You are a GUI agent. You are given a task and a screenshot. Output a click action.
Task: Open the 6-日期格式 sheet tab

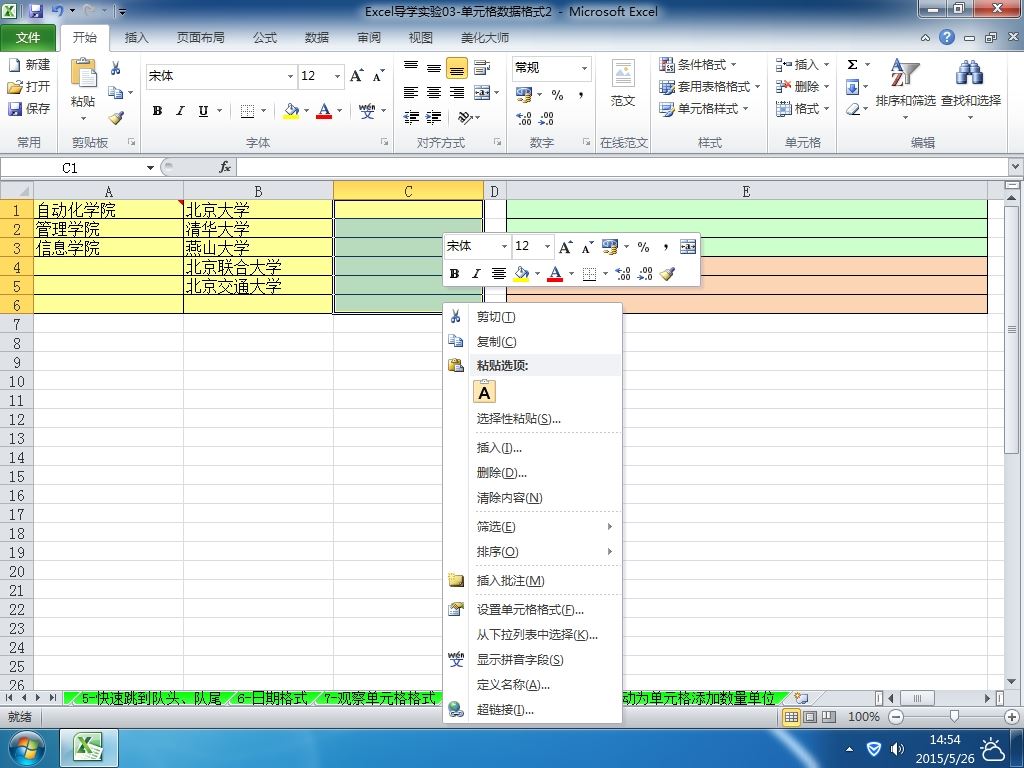(x=272, y=698)
